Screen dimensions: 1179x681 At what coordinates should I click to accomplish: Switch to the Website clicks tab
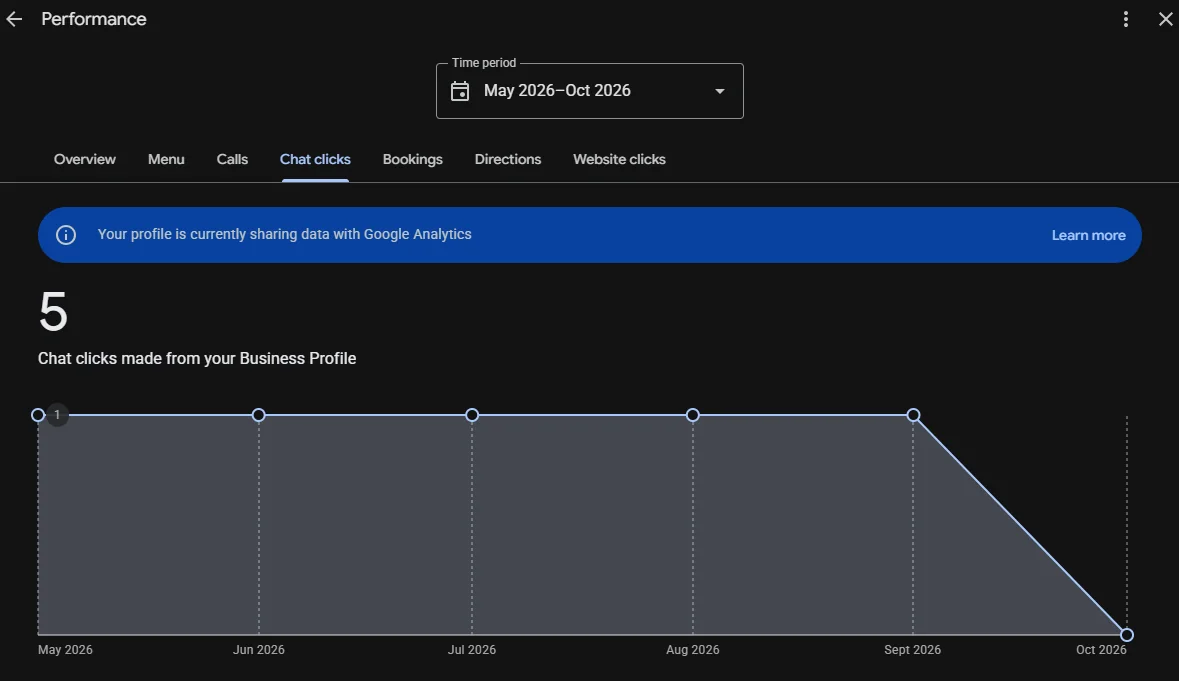click(x=620, y=159)
